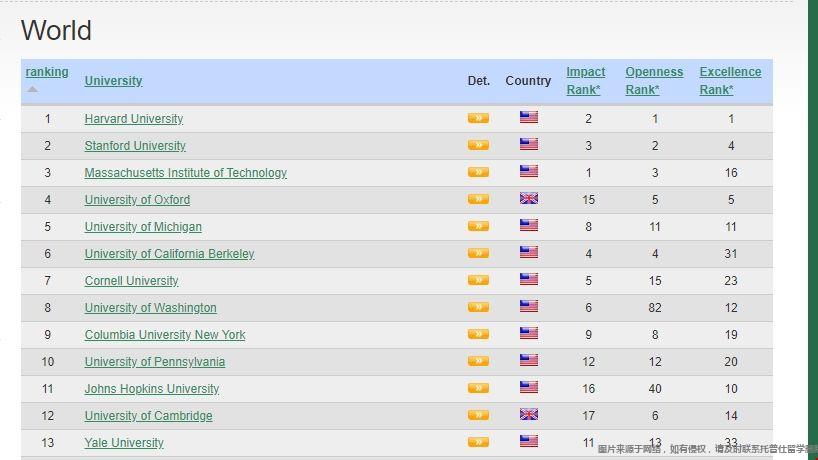The image size is (818, 460).
Task: Click the US flag in Michigan row
Action: click(x=528, y=225)
